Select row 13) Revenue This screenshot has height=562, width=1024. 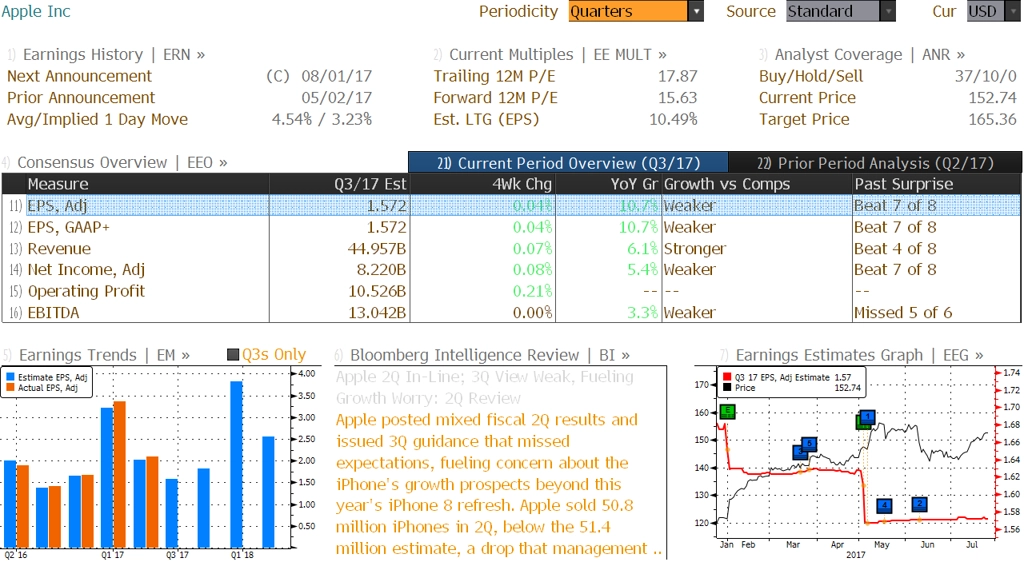(x=511, y=249)
